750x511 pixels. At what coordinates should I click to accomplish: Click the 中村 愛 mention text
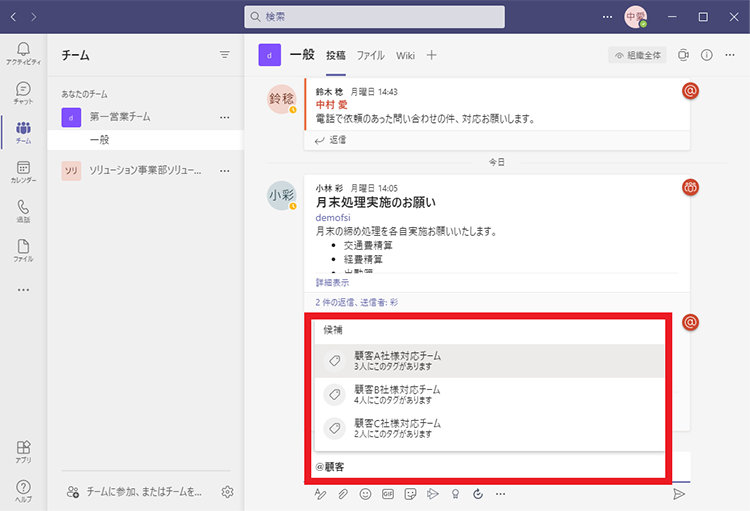point(331,104)
